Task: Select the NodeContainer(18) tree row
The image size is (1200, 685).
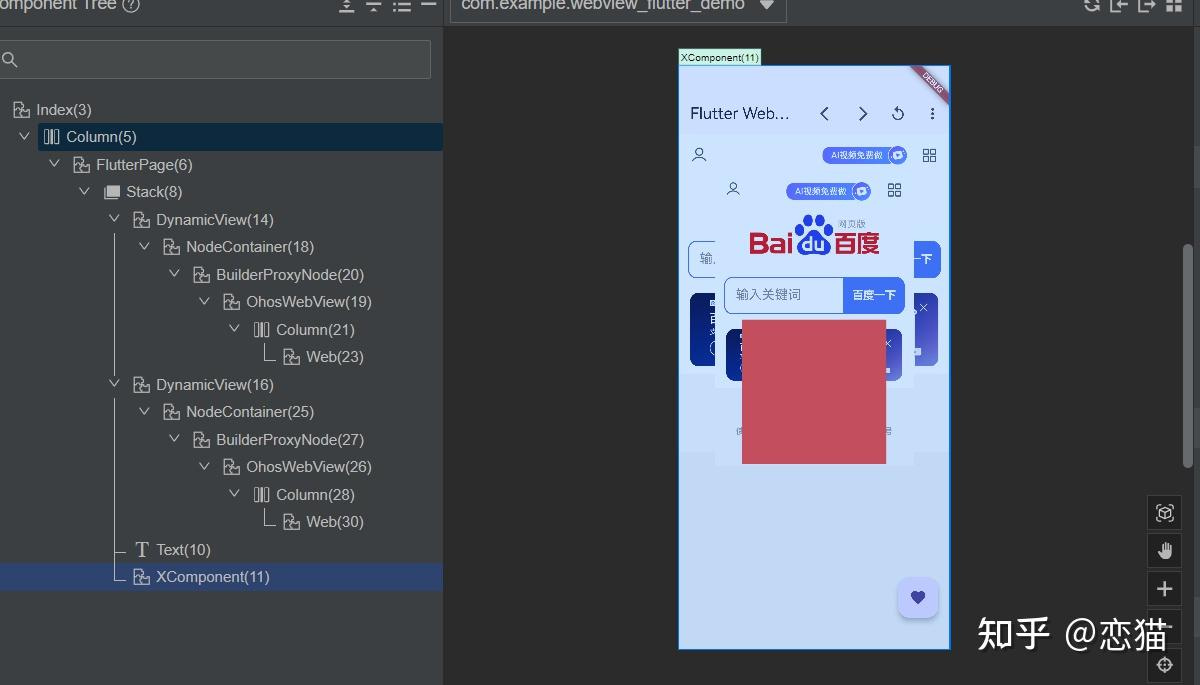Action: 221,247
